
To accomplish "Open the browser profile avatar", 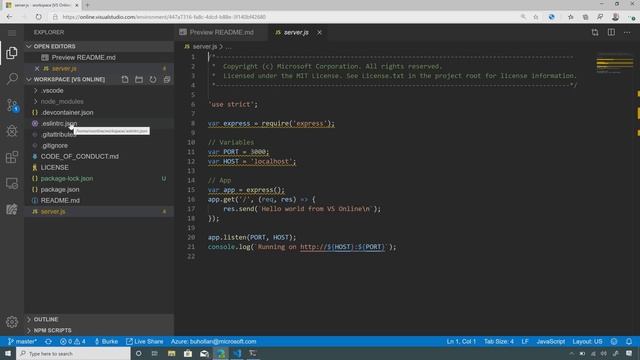I will coord(615,17).
